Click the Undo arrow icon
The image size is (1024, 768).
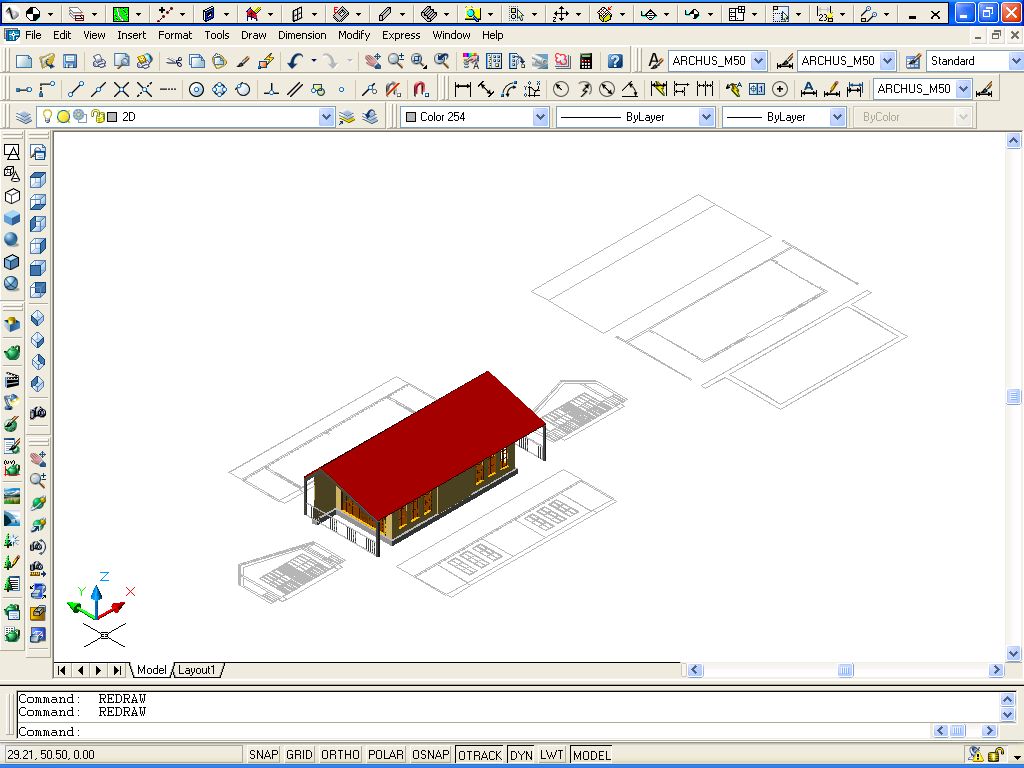pyautogui.click(x=295, y=61)
